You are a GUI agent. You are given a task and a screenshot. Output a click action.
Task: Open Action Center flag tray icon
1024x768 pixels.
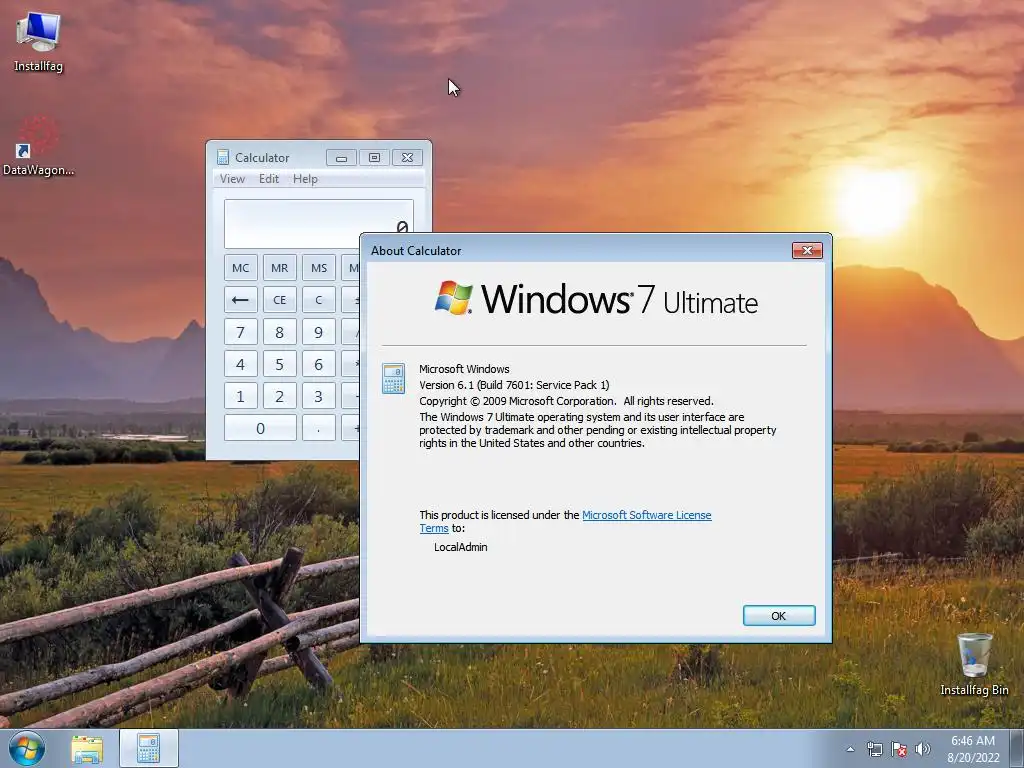point(899,749)
